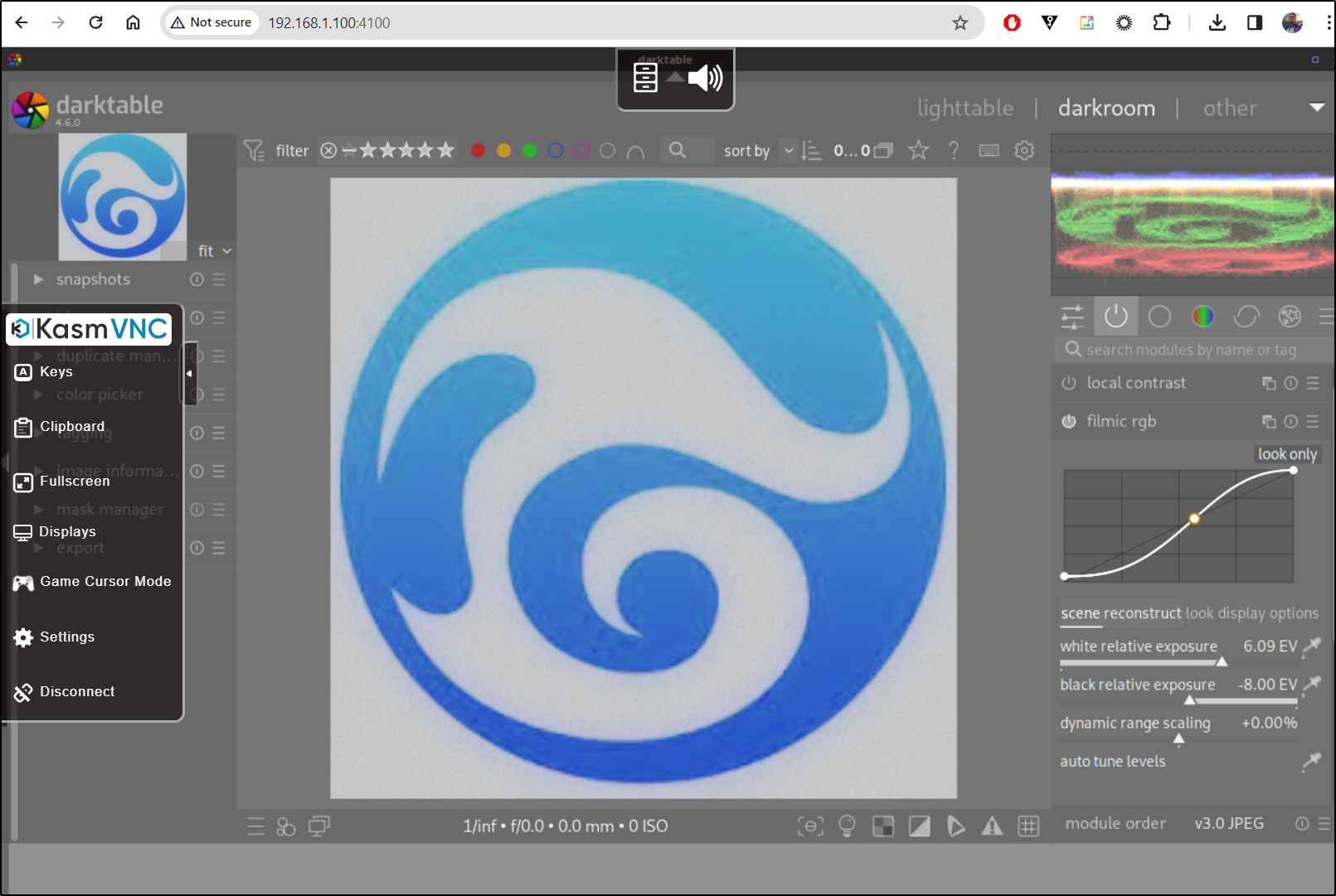The height and width of the screenshot is (896, 1336).
Task: Open the other views menu
Action: pos(1230,108)
